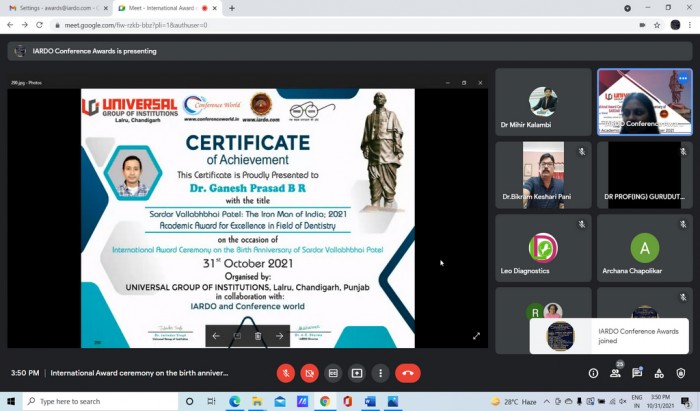Click the Present now icon
The image size is (700, 411).
pyautogui.click(x=357, y=373)
